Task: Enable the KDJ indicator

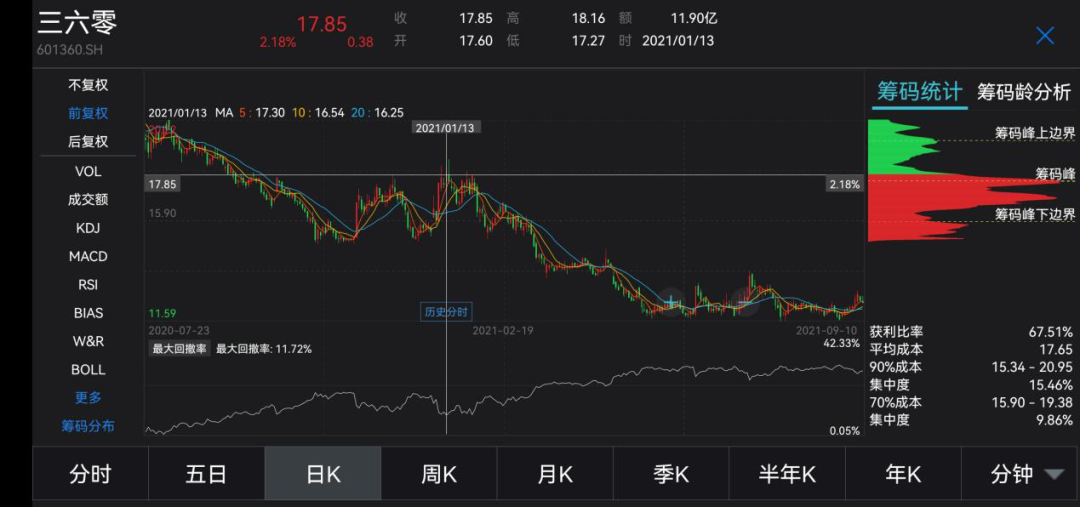Action: pos(88,228)
